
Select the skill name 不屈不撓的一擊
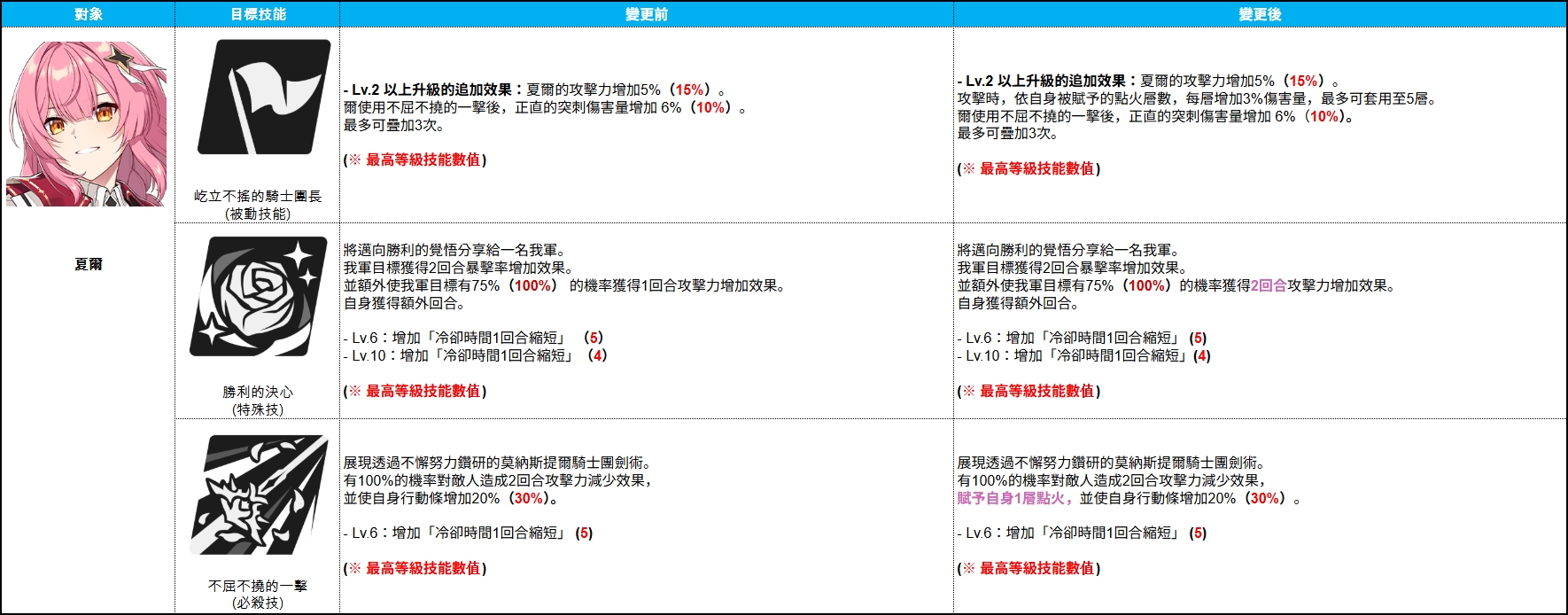(258, 586)
